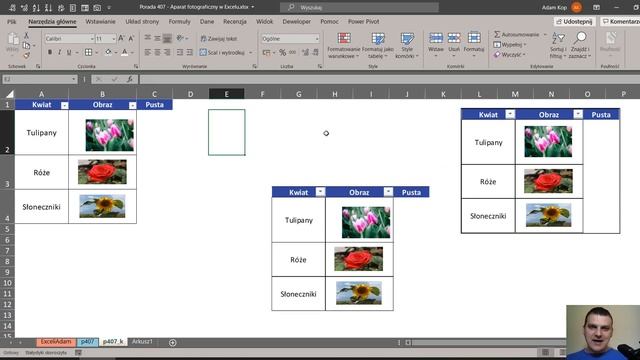
Task: Click in the Wyszukaj search box
Action: 359,7
